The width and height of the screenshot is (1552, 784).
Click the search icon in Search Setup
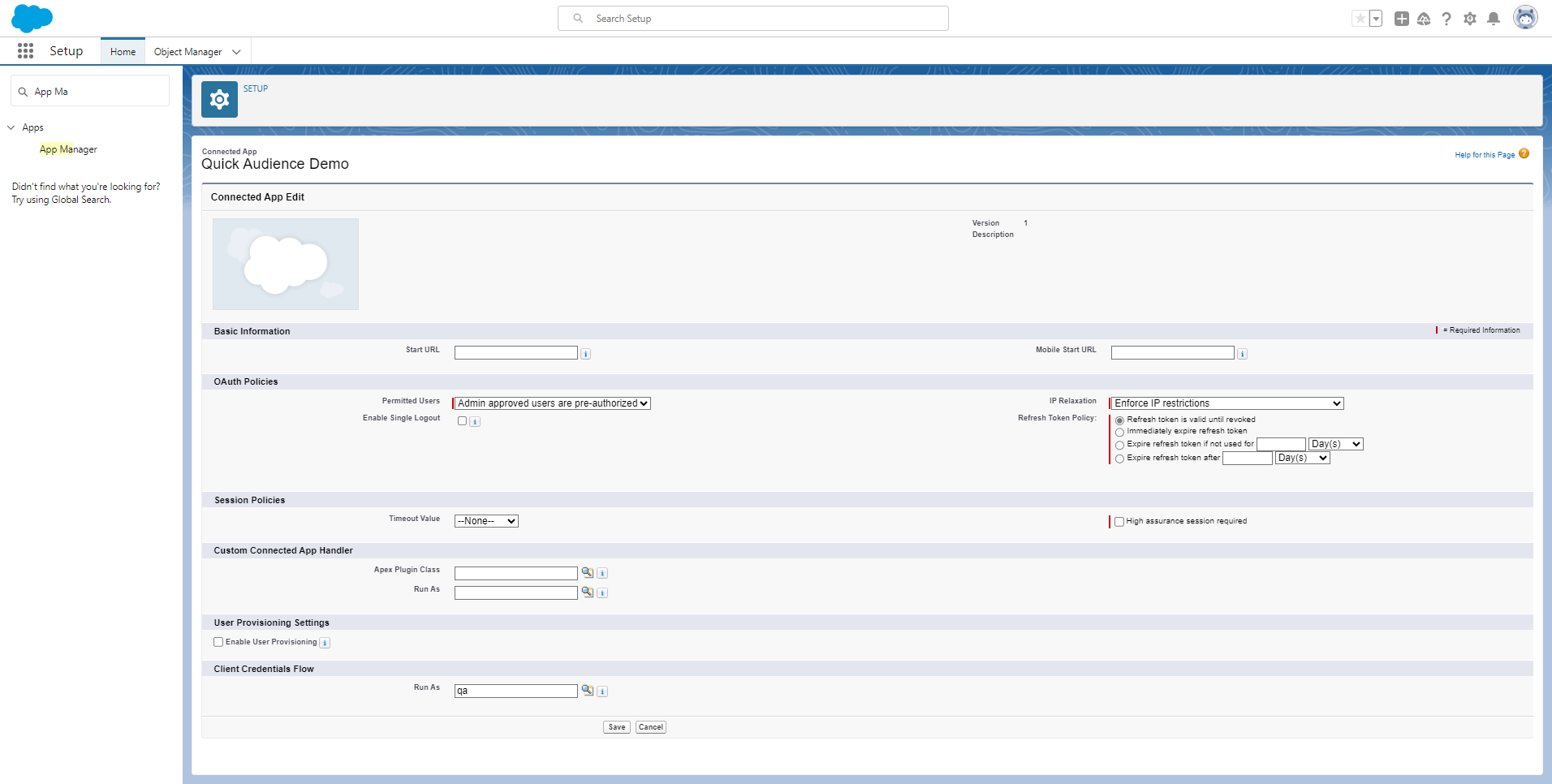pyautogui.click(x=578, y=18)
